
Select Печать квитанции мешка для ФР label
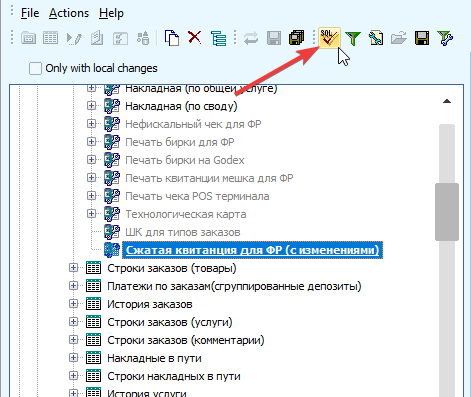click(x=209, y=178)
